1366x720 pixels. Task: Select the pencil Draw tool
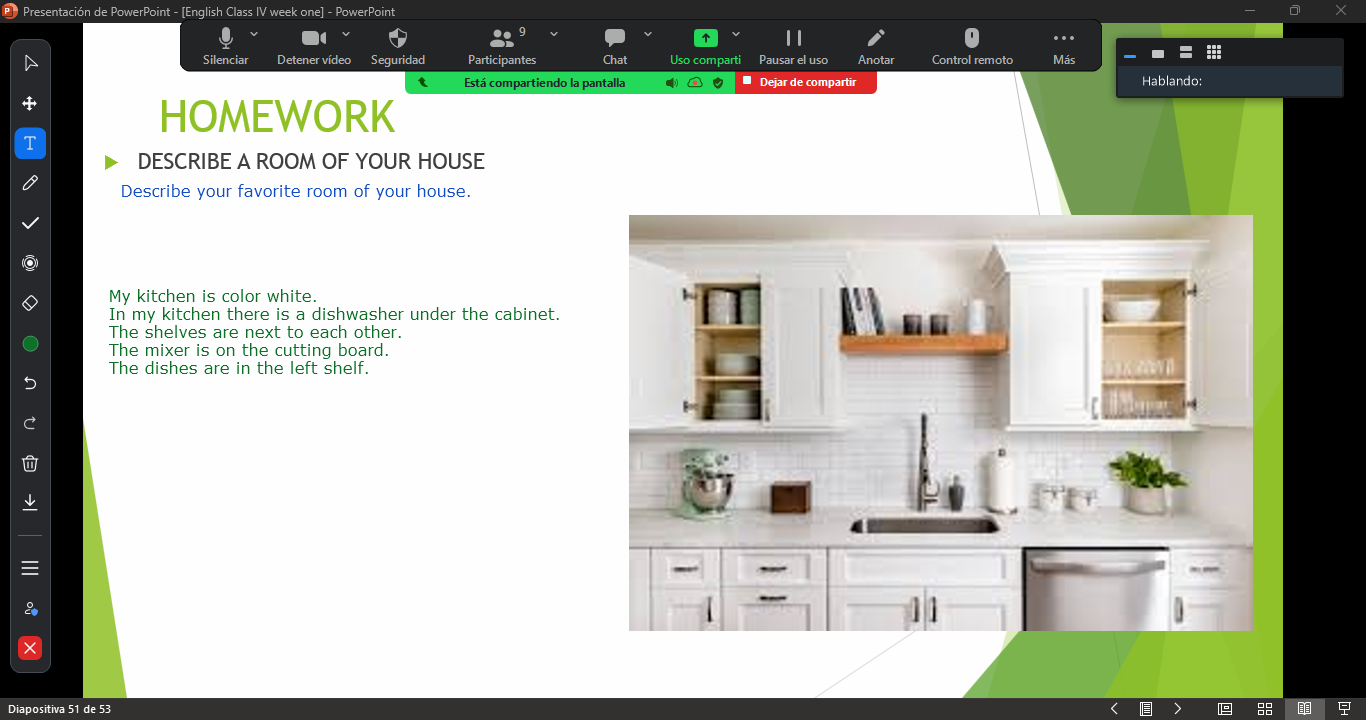pyautogui.click(x=30, y=183)
